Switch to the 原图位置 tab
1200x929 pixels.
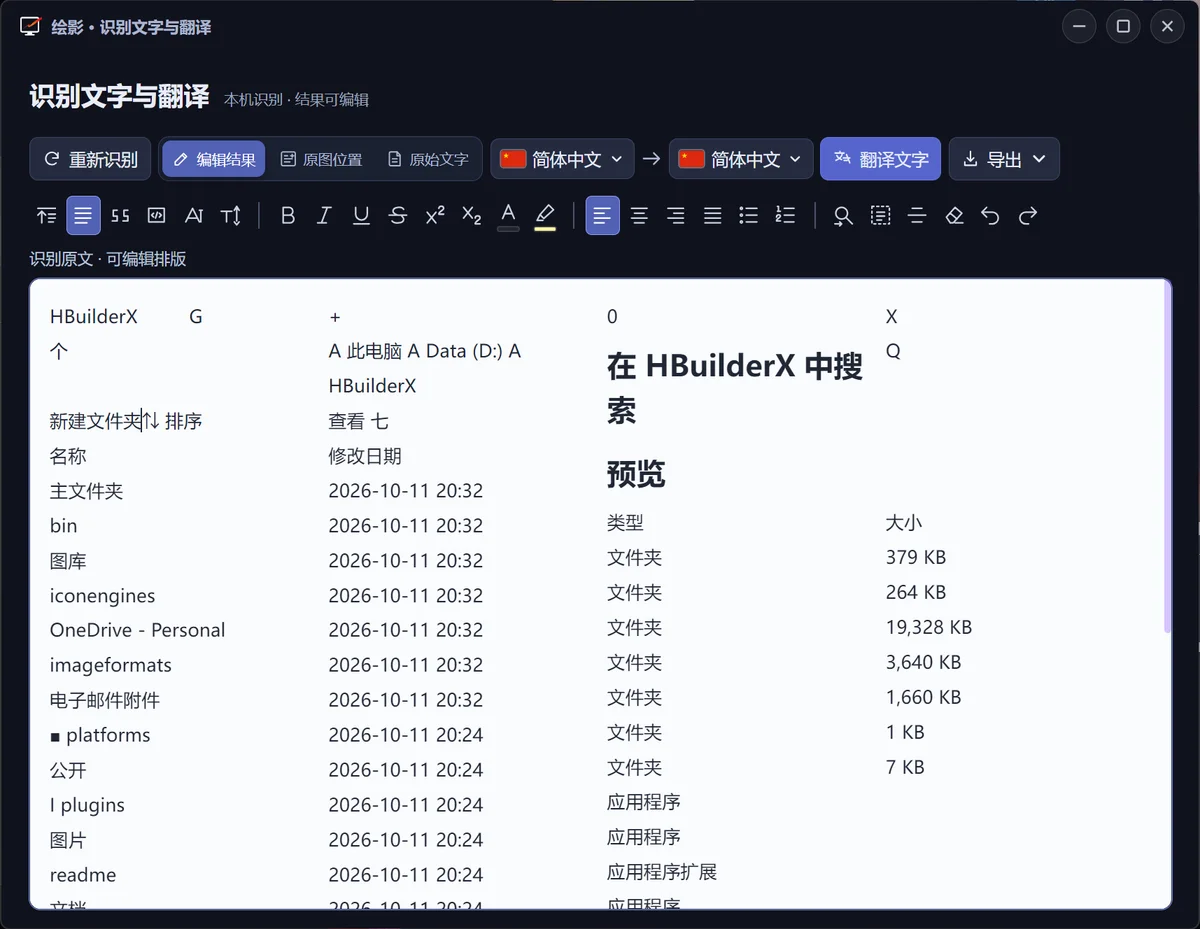[x=321, y=159]
